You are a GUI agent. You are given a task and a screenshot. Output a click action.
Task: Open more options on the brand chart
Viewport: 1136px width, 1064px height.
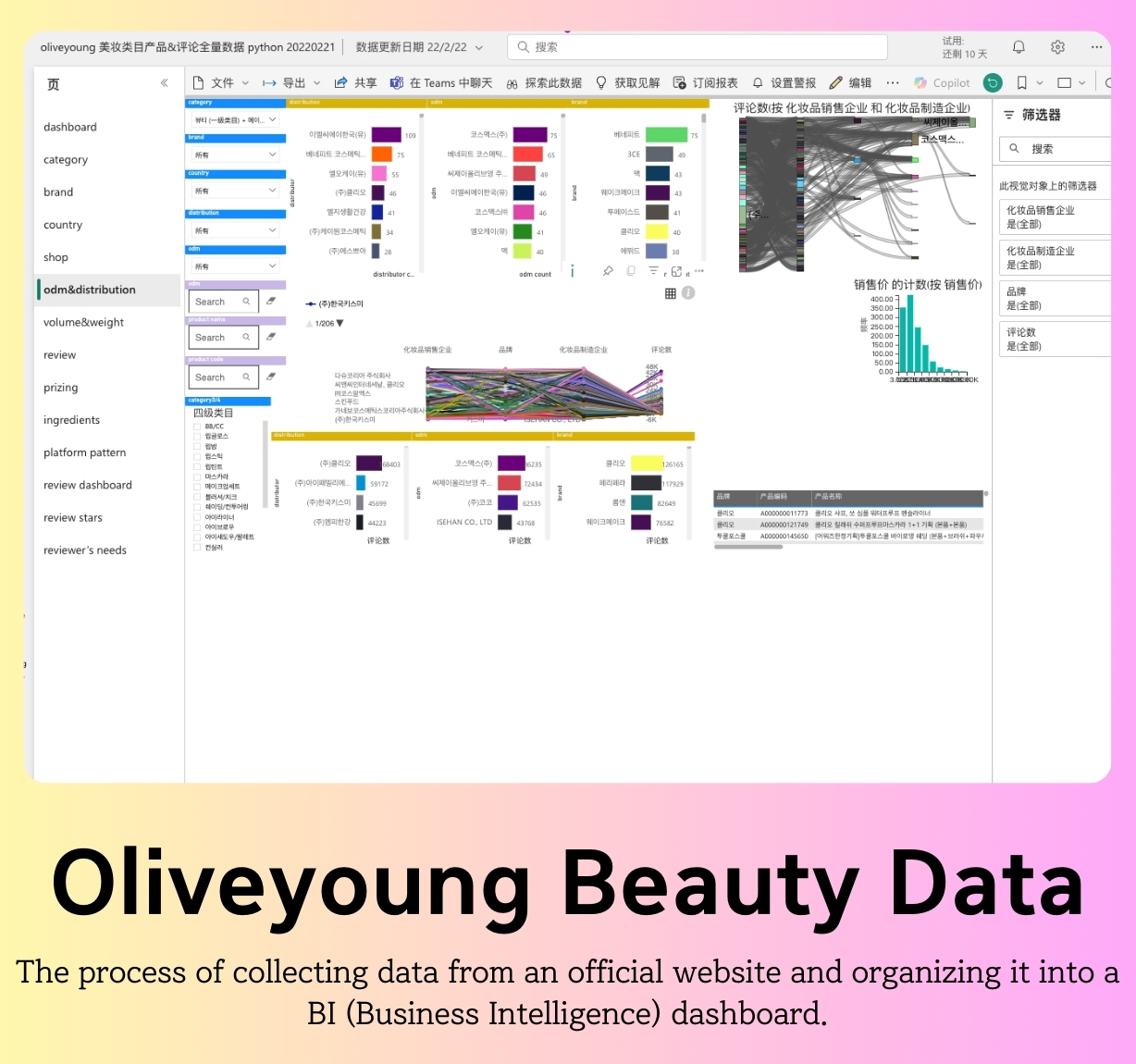coord(699,271)
